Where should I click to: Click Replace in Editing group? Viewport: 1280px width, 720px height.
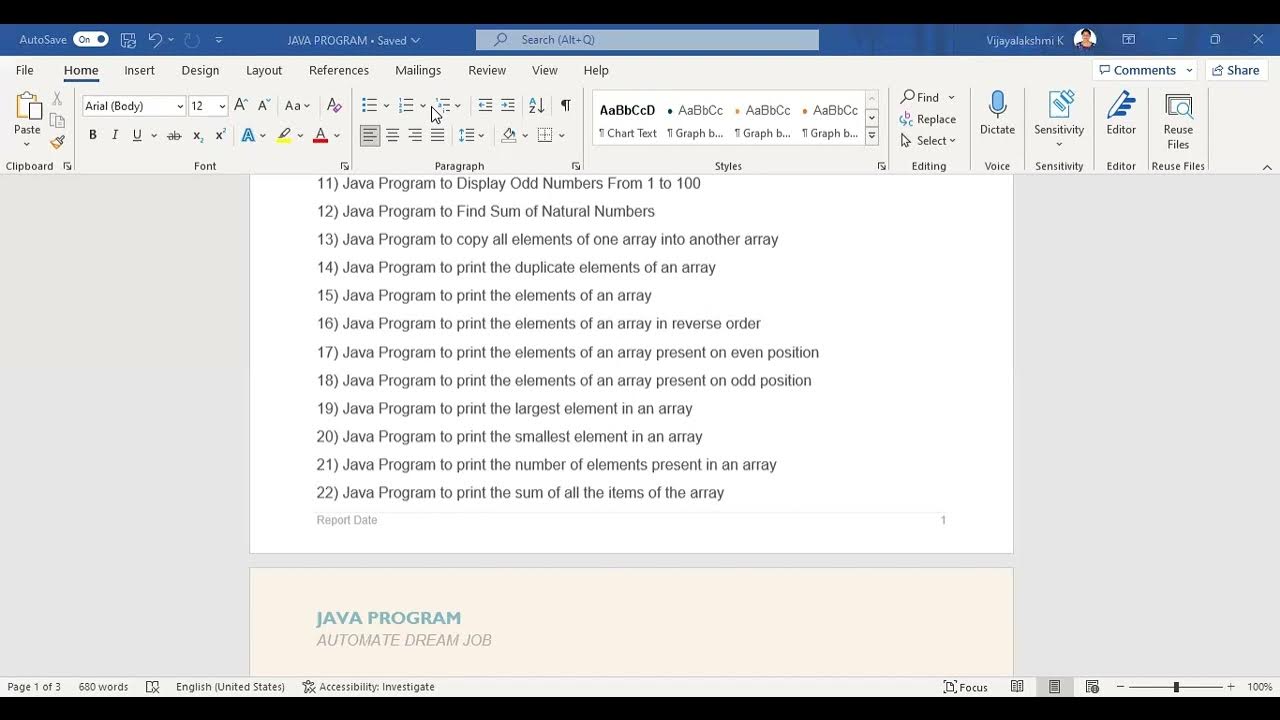[928, 119]
